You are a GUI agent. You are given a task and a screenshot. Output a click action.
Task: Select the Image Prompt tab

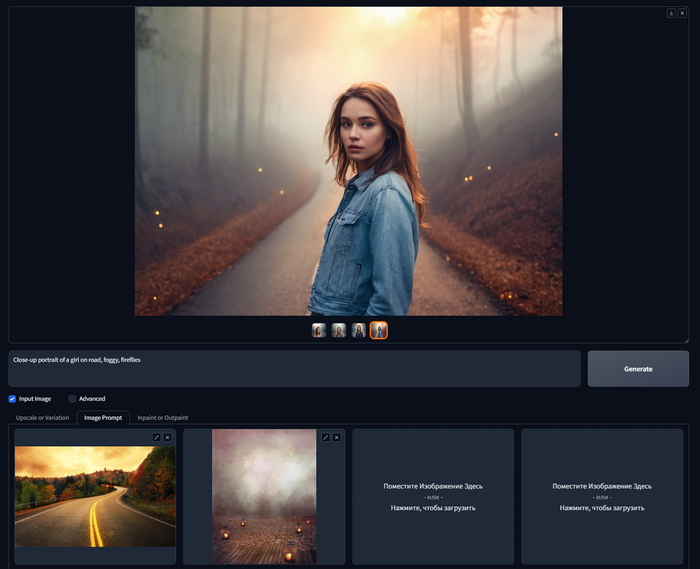[x=103, y=418]
